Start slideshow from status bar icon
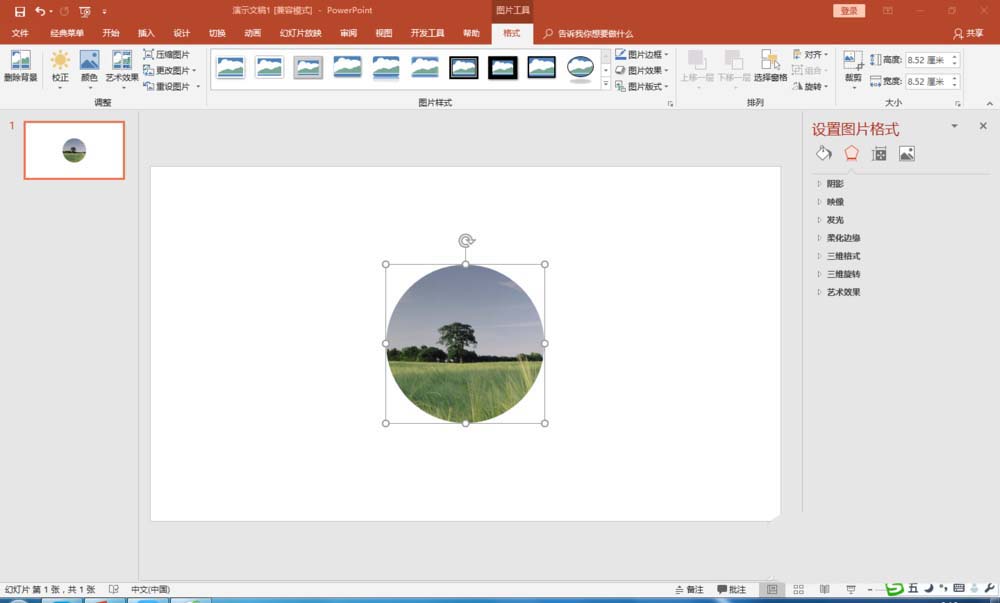Image resolution: width=1000 pixels, height=603 pixels. [x=851, y=590]
